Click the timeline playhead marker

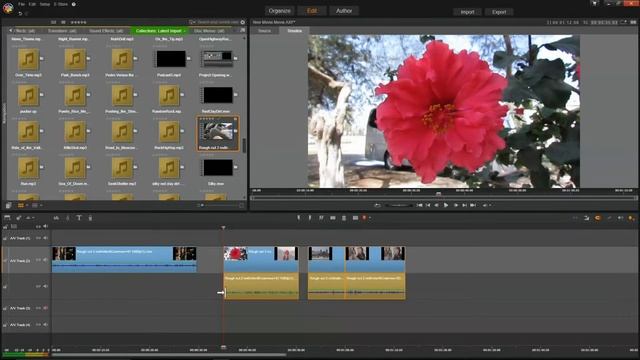(x=223, y=227)
